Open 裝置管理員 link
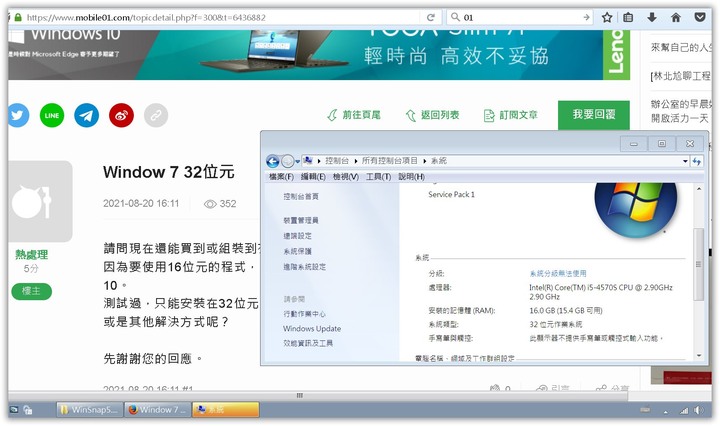Viewport: 720px width, 426px height. (301, 220)
